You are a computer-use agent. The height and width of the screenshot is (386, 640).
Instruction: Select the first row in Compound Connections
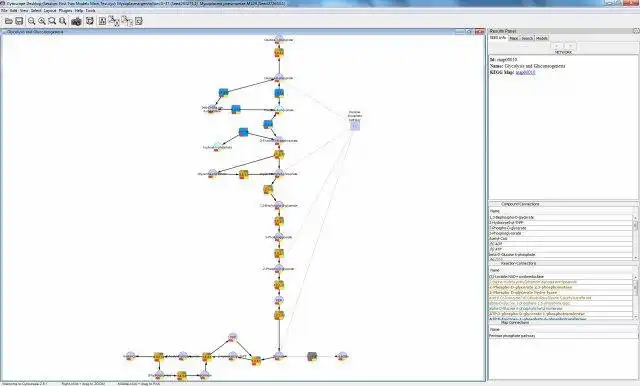coord(561,217)
